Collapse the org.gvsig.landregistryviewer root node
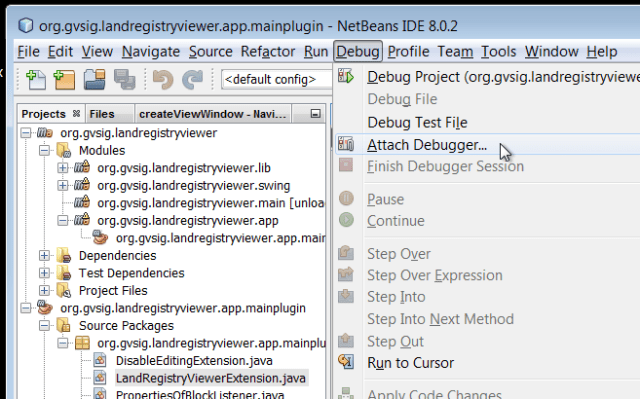This screenshot has width=640, height=399. click(x=26, y=133)
